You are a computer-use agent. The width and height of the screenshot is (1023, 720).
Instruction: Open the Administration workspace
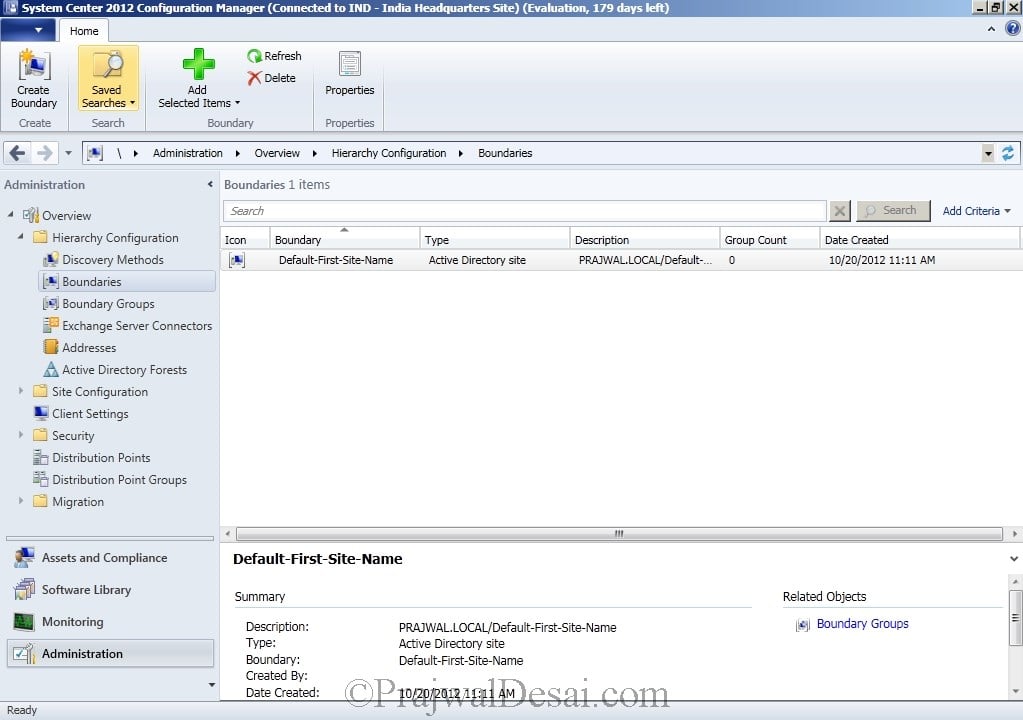pos(110,653)
